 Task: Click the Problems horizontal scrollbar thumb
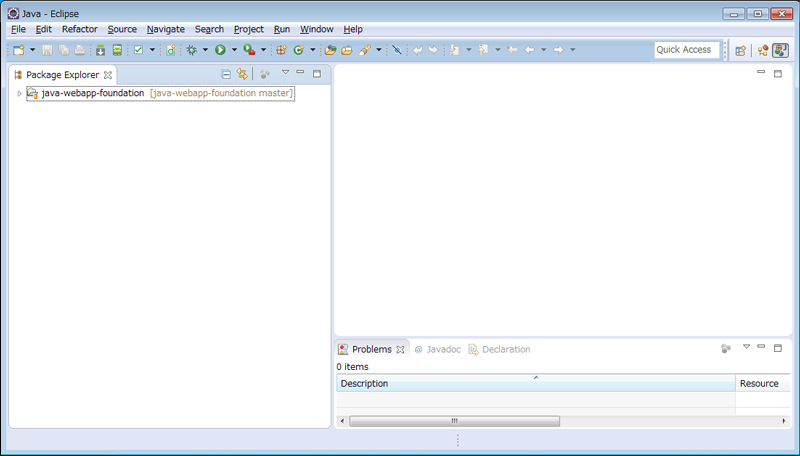pos(454,421)
